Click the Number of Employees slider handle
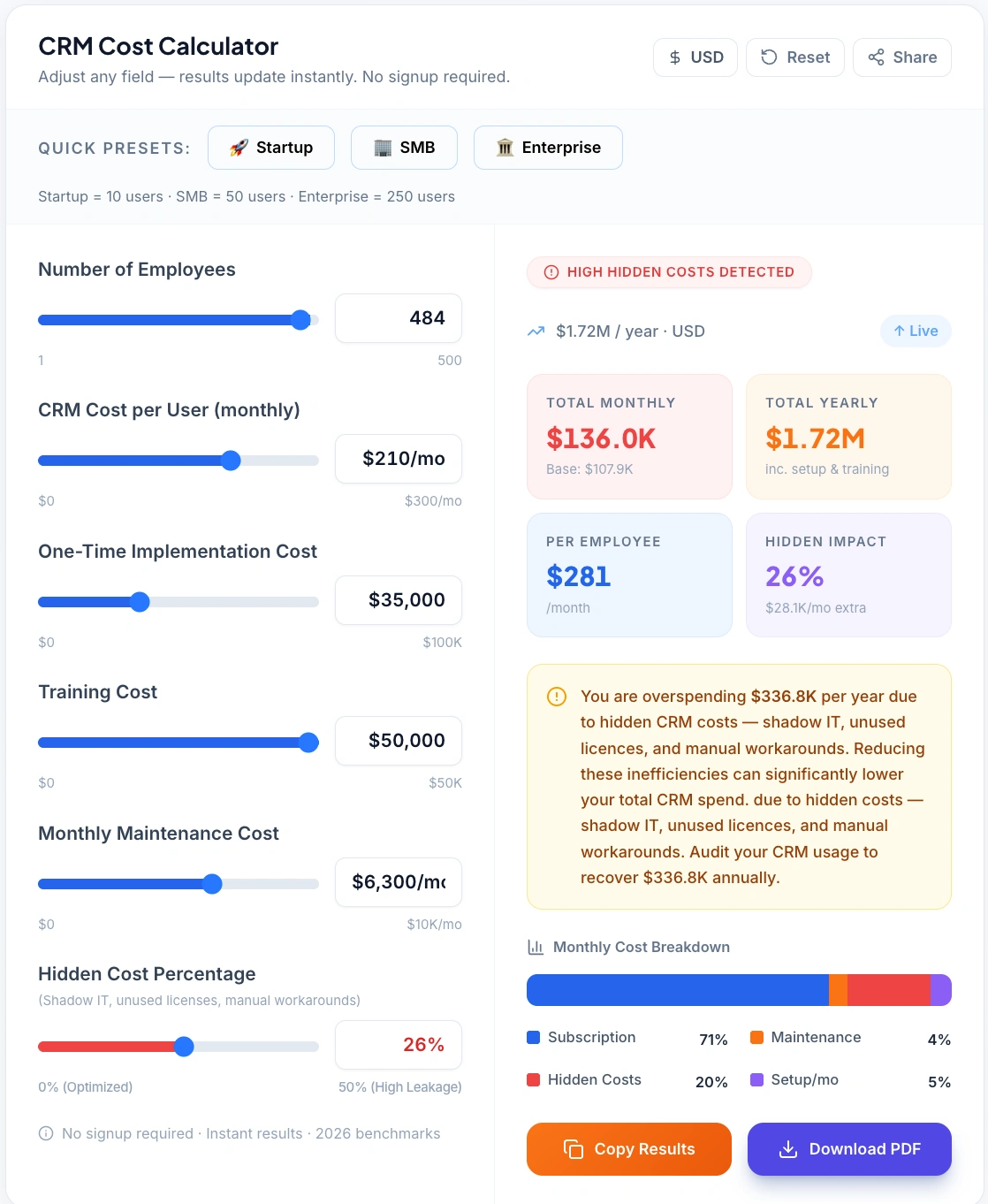Screen dimensions: 988x1204 tap(300, 320)
